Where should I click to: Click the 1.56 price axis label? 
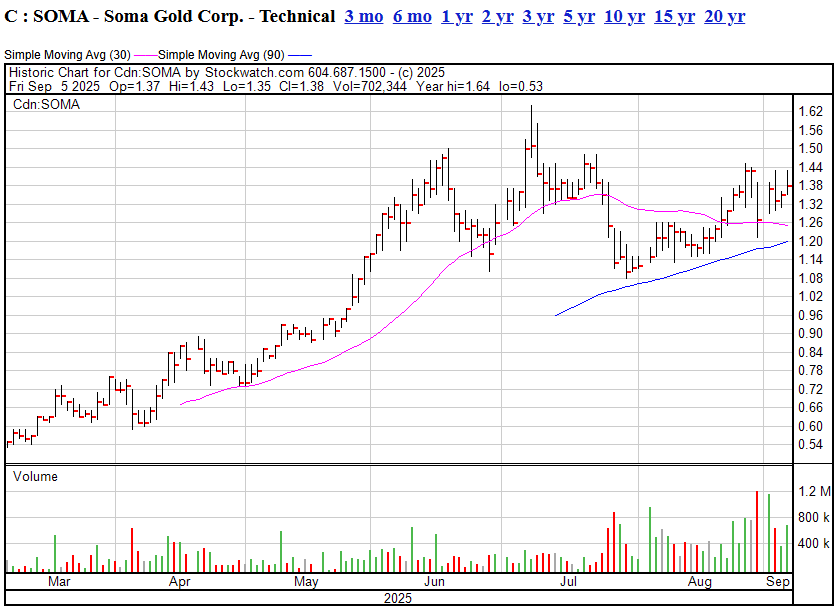[811, 130]
